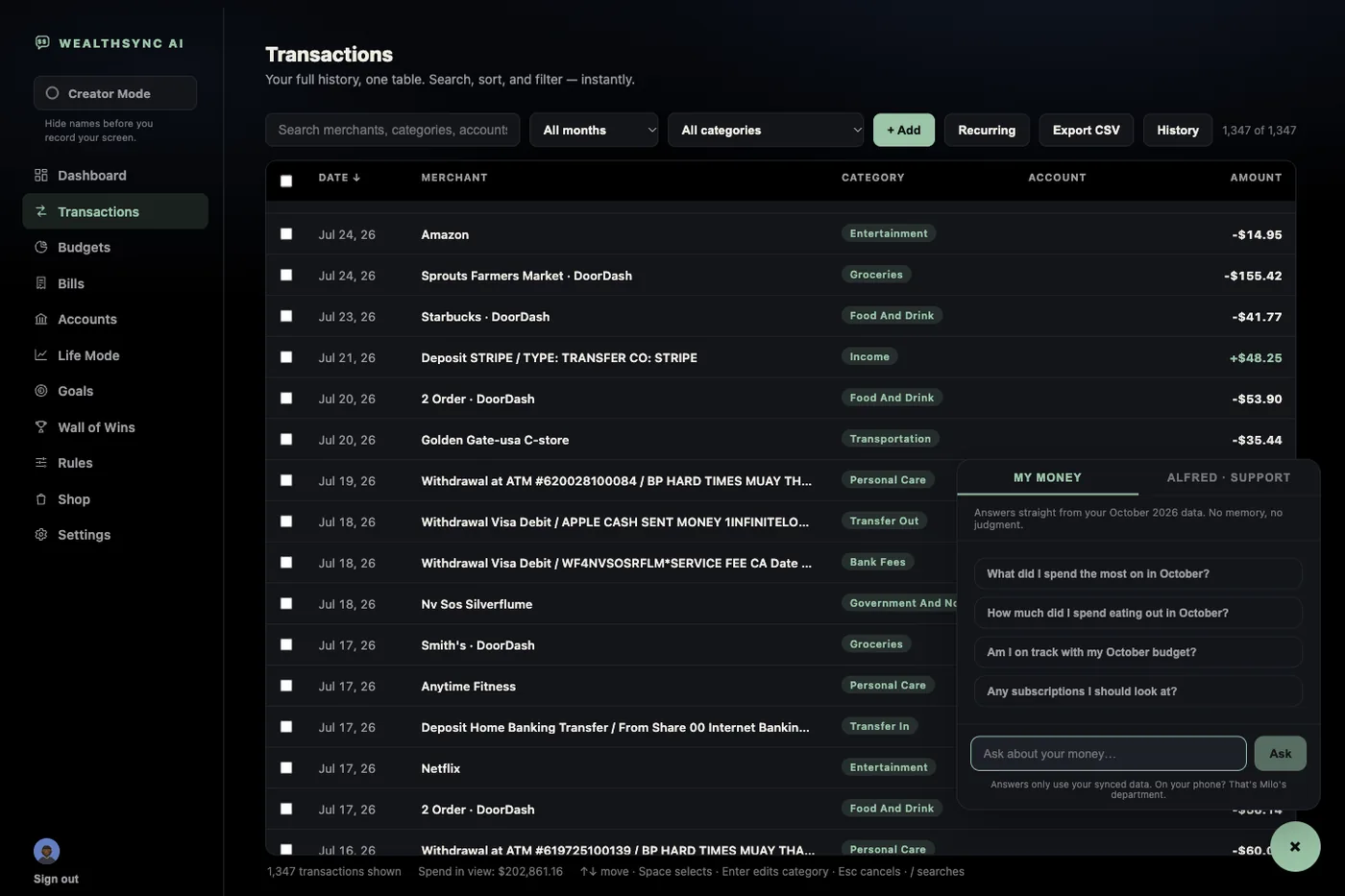Click the Shop bag icon
The width and height of the screenshot is (1345, 896).
tap(41, 499)
